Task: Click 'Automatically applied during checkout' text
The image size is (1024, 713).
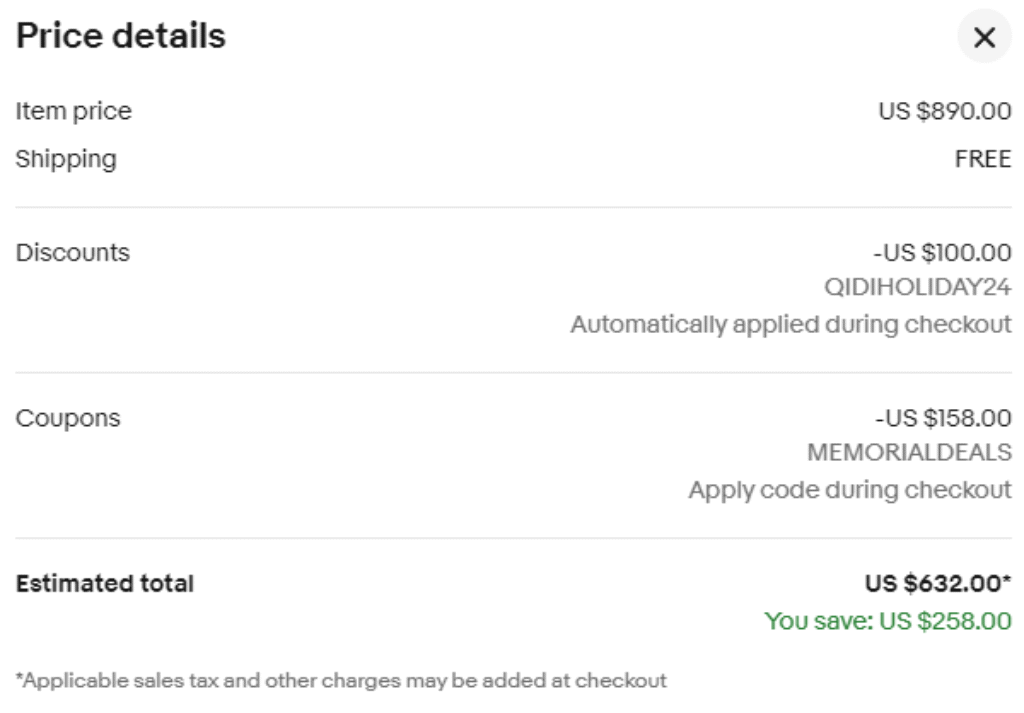Action: point(791,324)
